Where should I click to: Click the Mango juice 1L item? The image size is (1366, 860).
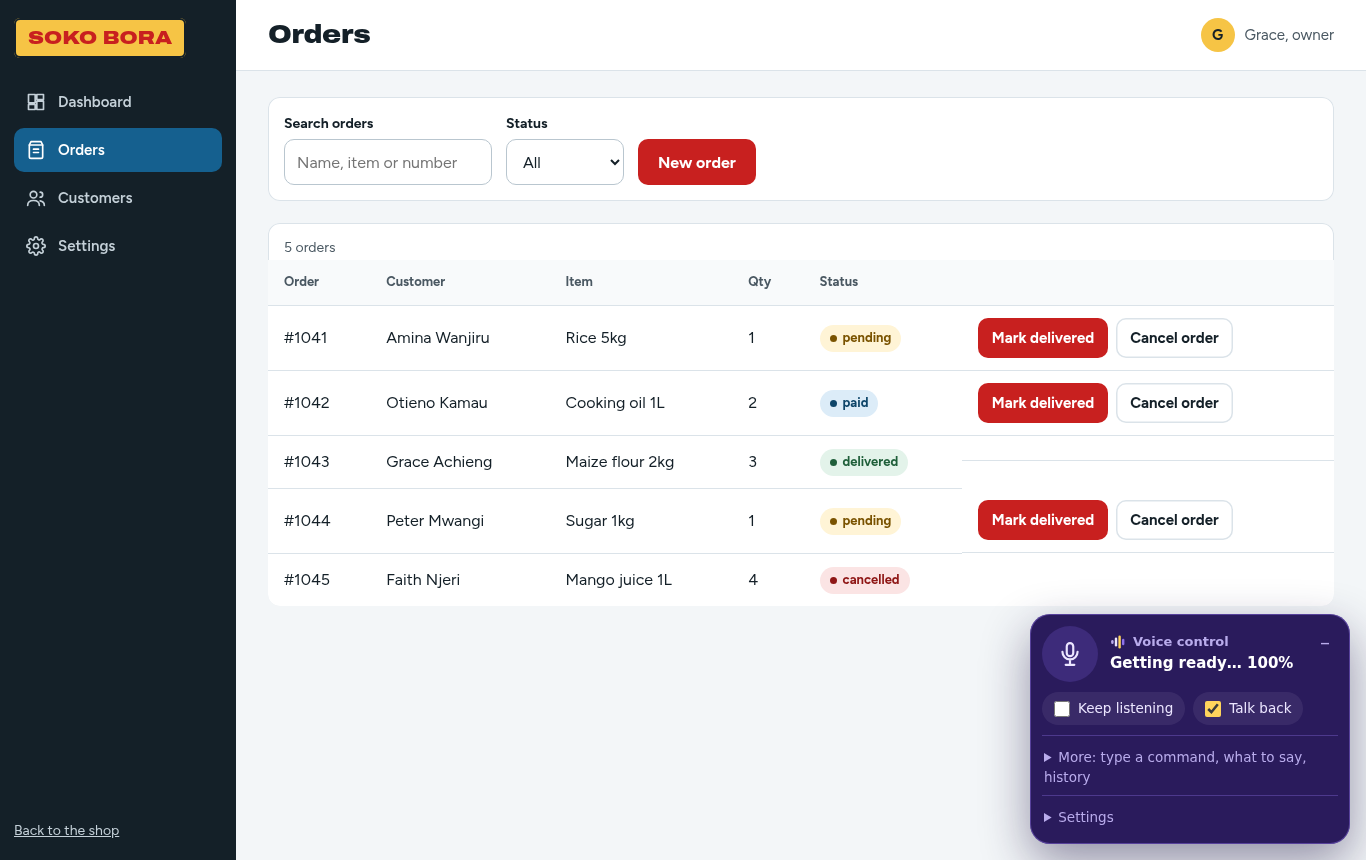(x=618, y=580)
